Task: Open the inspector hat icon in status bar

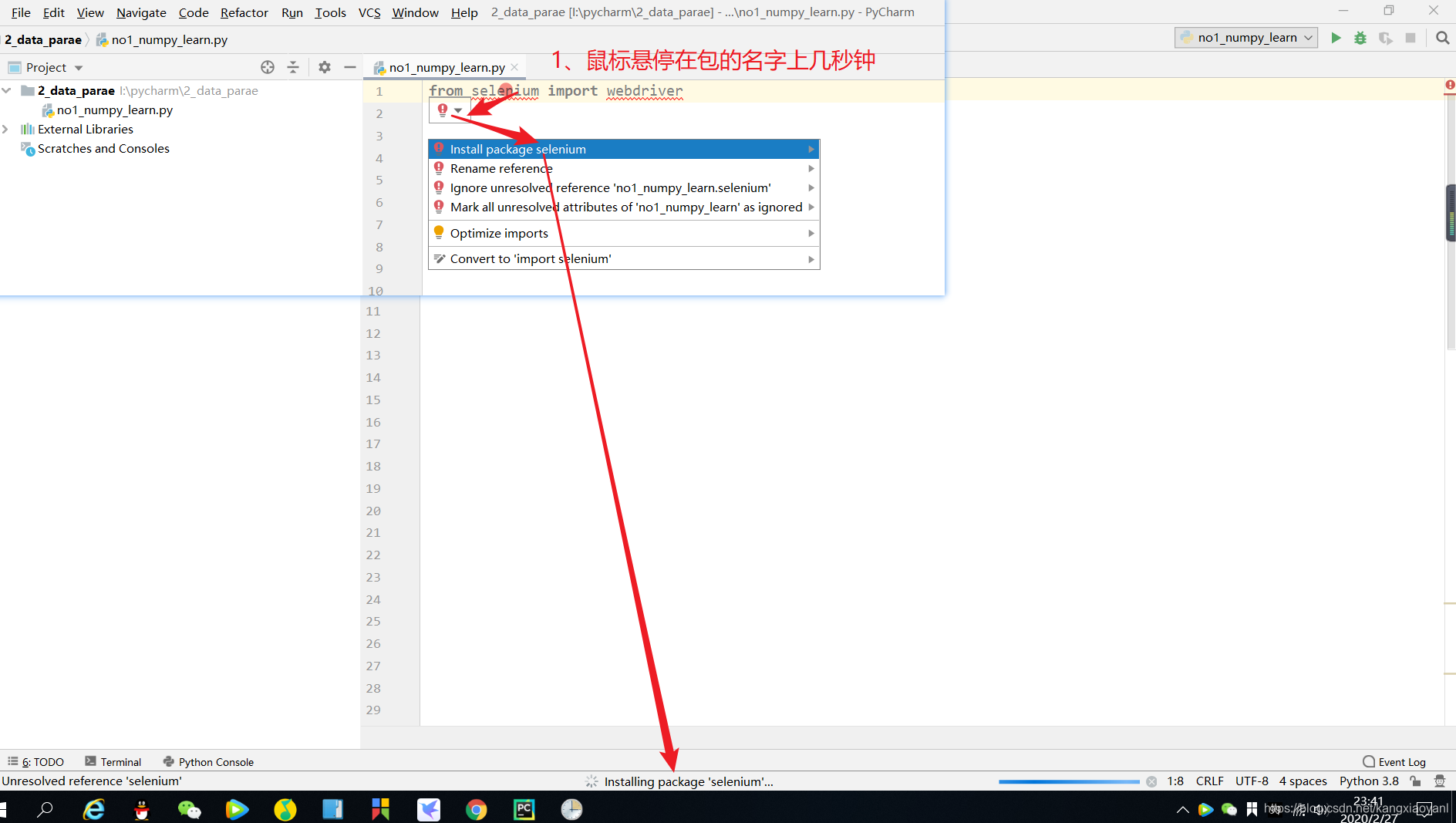Action: tap(1440, 781)
